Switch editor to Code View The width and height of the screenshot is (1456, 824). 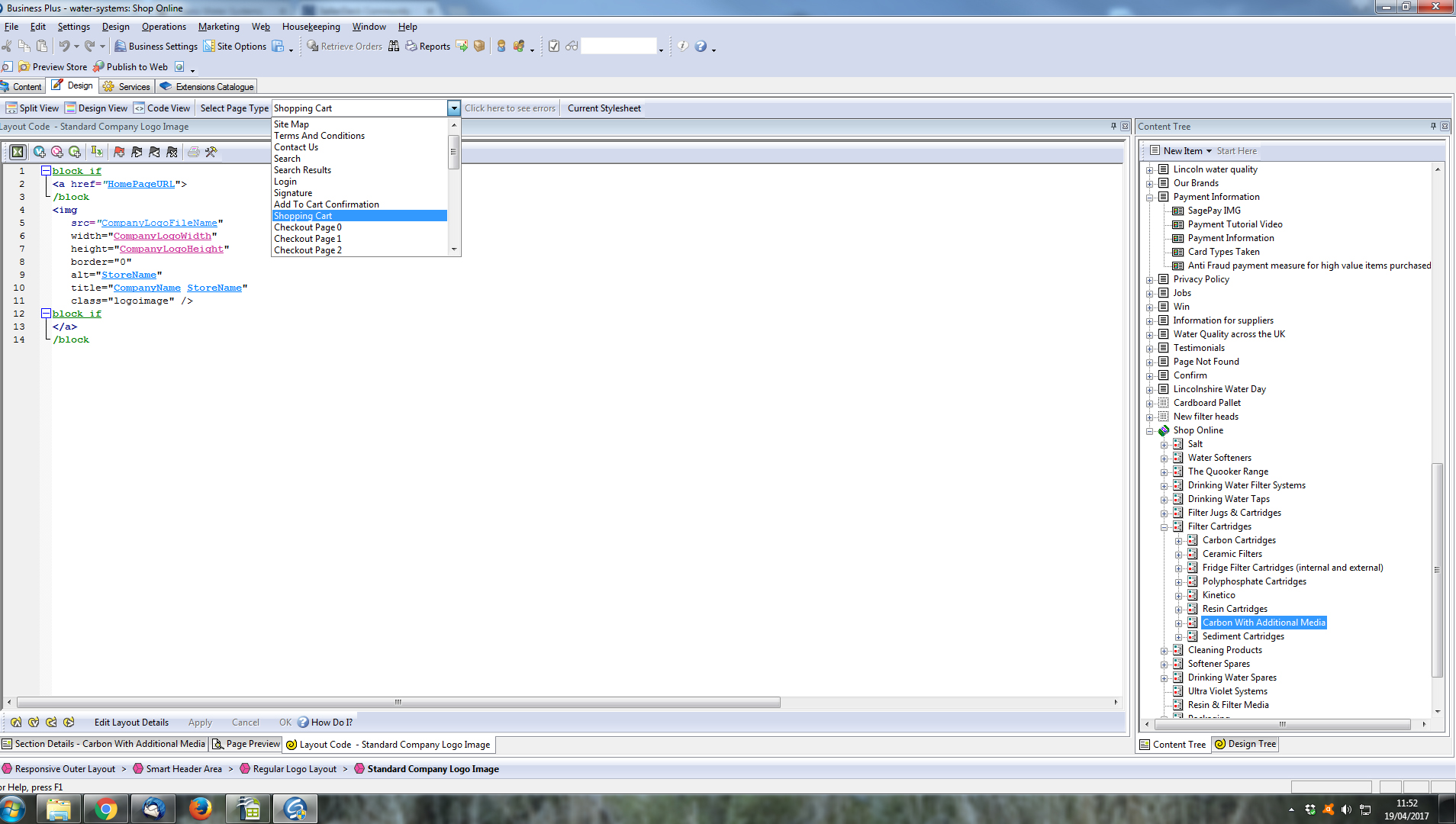pos(162,108)
